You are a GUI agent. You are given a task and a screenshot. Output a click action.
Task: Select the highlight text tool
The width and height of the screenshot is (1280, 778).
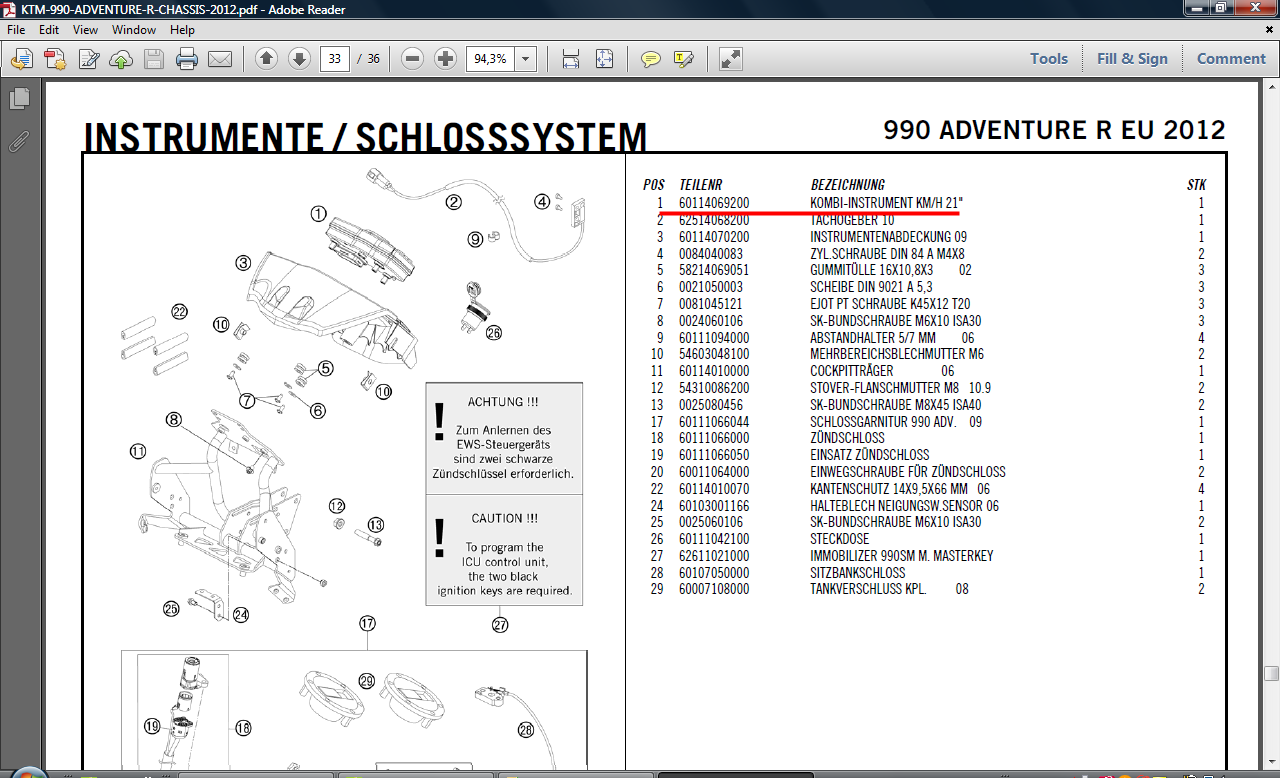[684, 59]
